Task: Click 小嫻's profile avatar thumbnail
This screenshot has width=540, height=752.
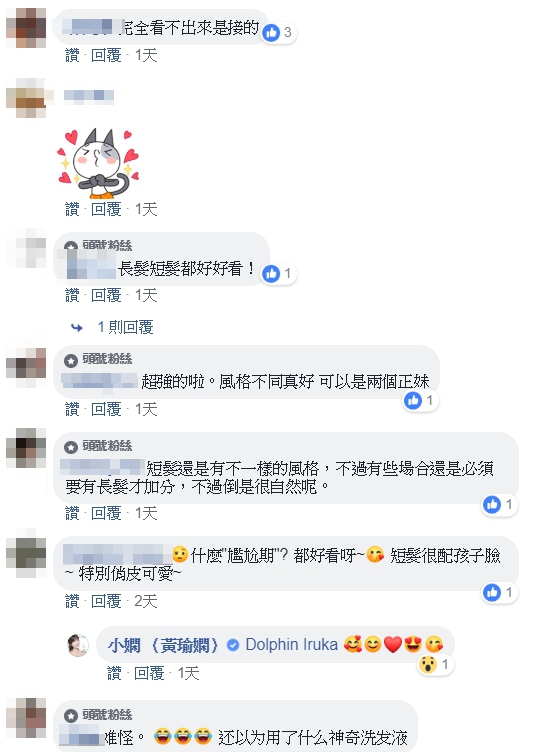Action: pyautogui.click(x=78, y=645)
